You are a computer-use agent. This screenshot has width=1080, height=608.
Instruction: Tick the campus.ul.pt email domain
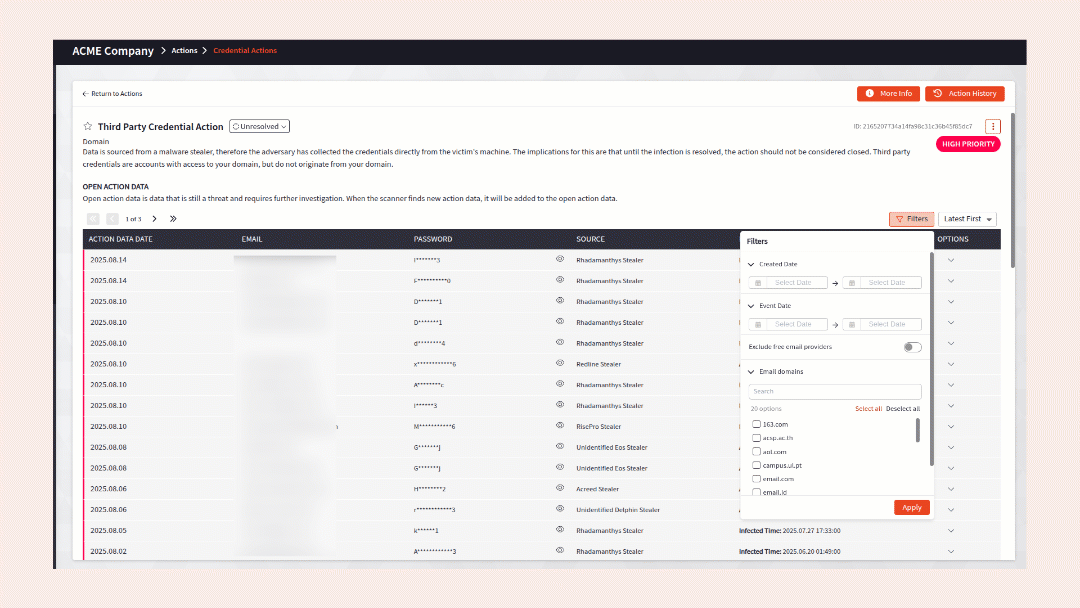[757, 465]
